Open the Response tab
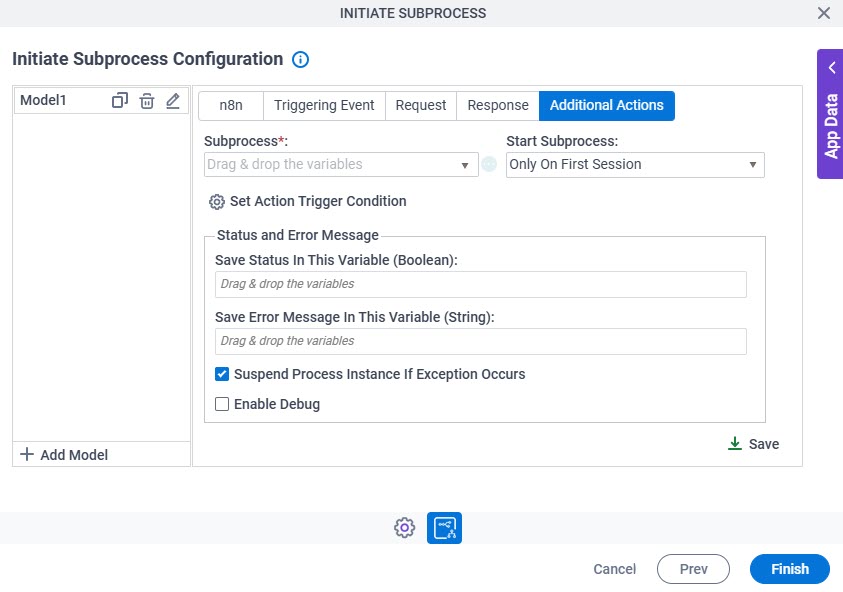 click(498, 105)
